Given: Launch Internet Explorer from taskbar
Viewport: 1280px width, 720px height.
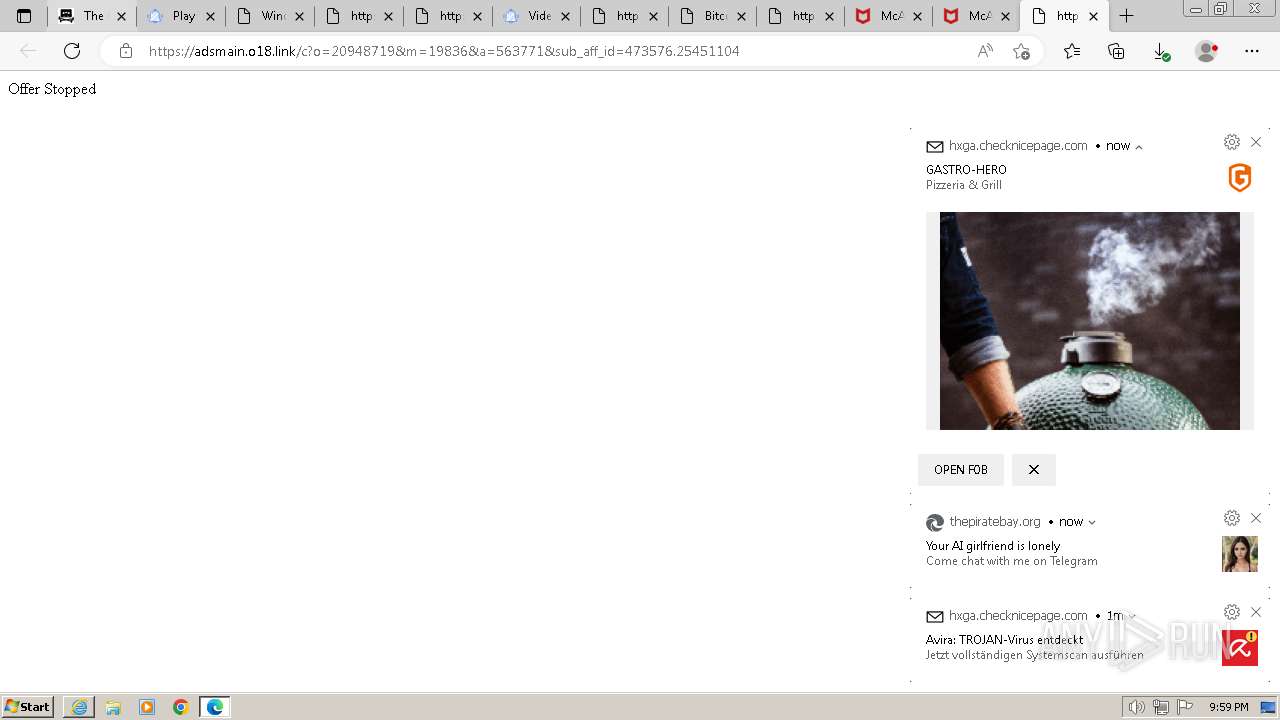Looking at the screenshot, I should (x=79, y=707).
